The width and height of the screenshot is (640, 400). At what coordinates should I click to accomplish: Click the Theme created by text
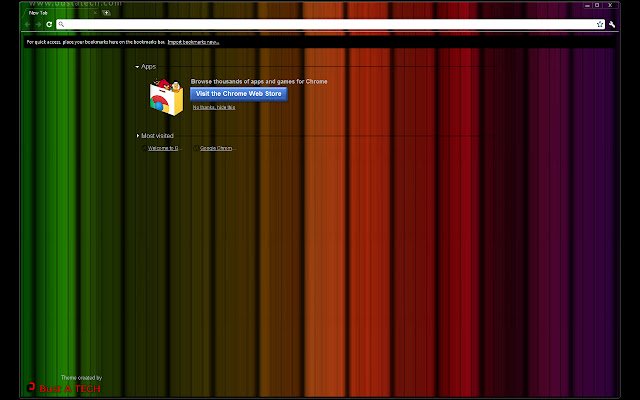(81, 378)
